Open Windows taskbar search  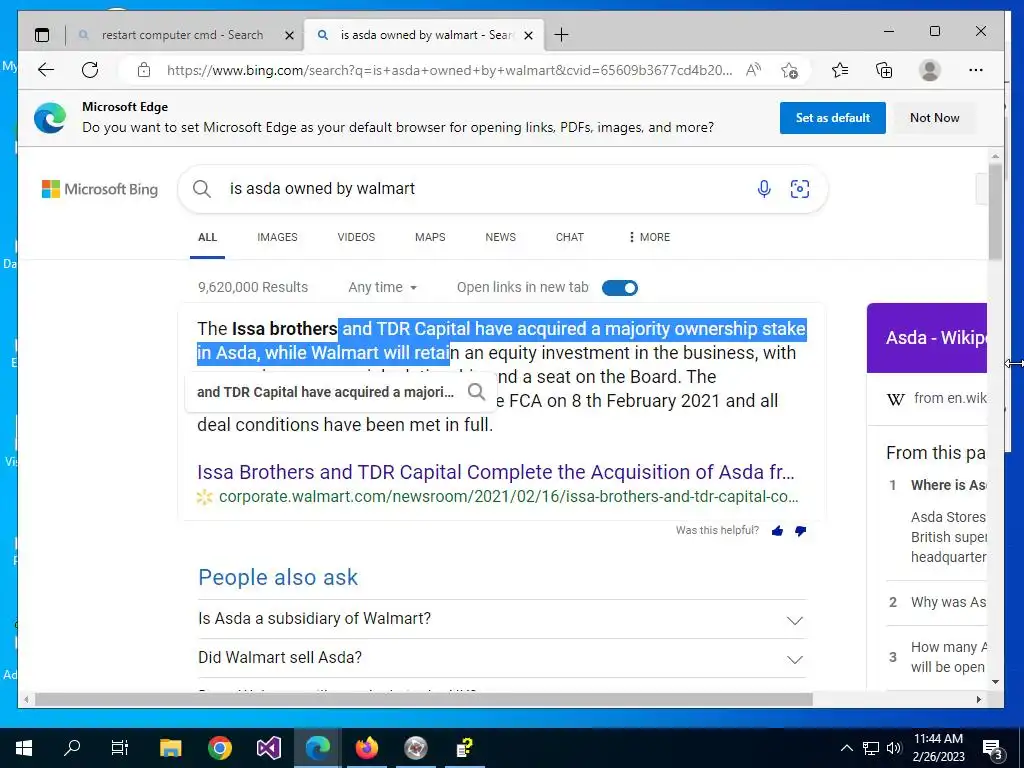tap(72, 748)
